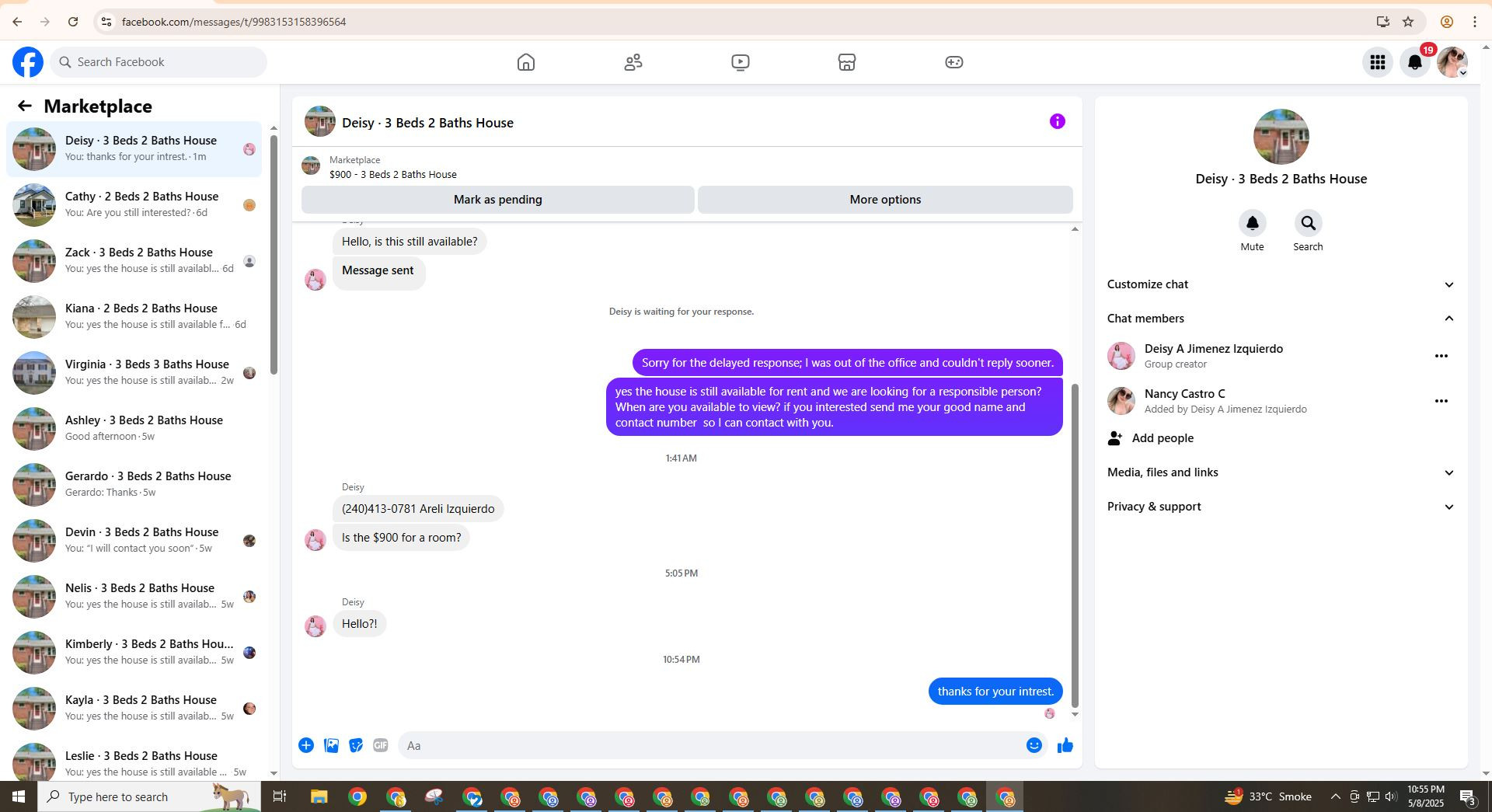
Task: Open options for Deisy A Jimenez Izquierdo
Action: (1441, 356)
